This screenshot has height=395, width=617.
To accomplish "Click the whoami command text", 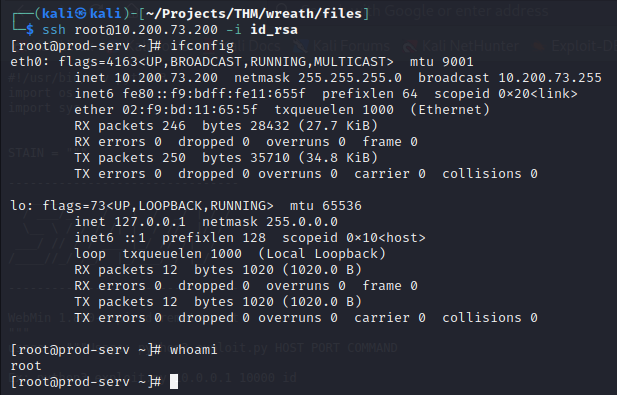I will (193, 350).
